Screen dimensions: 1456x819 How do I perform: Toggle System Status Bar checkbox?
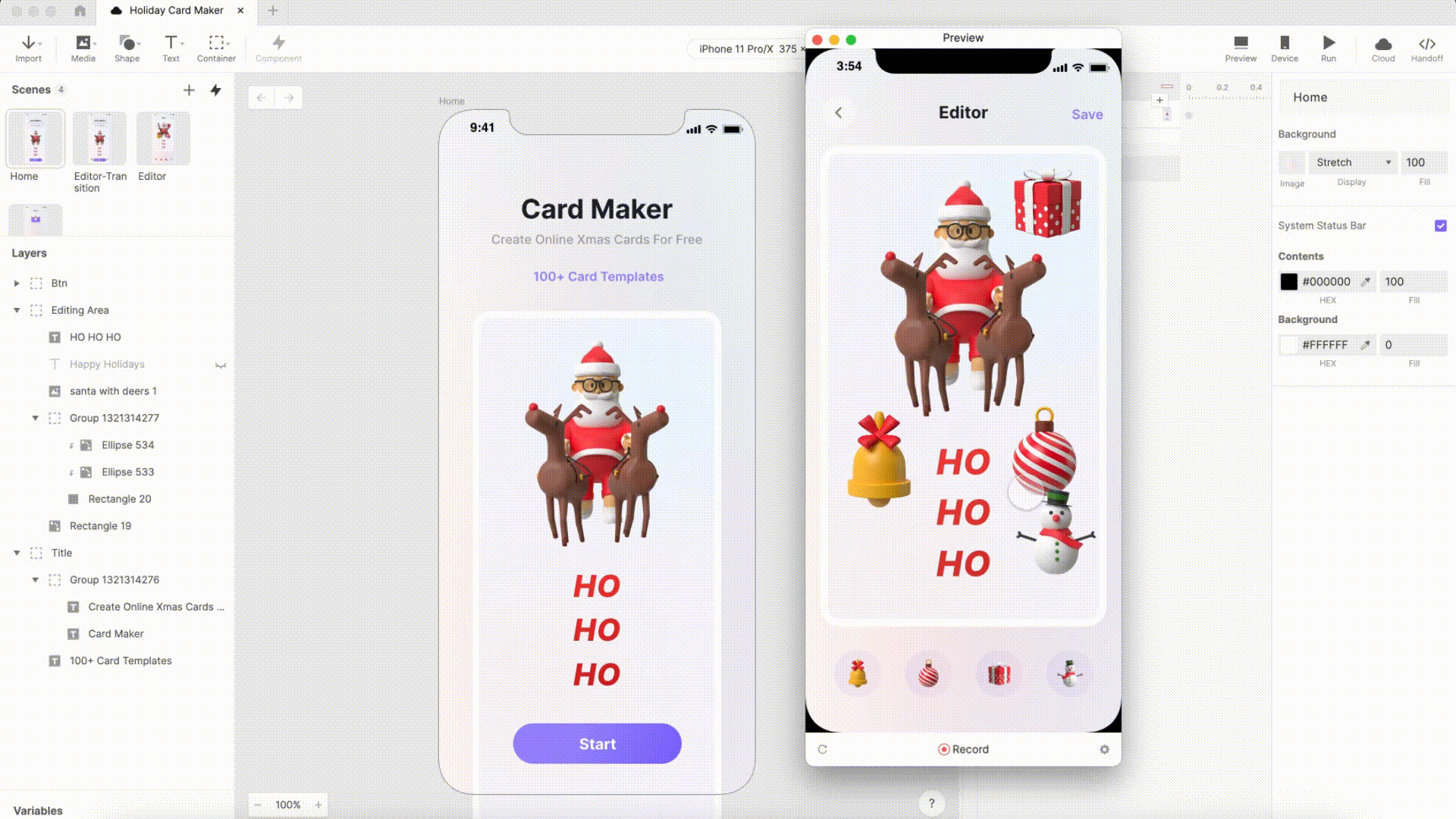click(x=1440, y=225)
